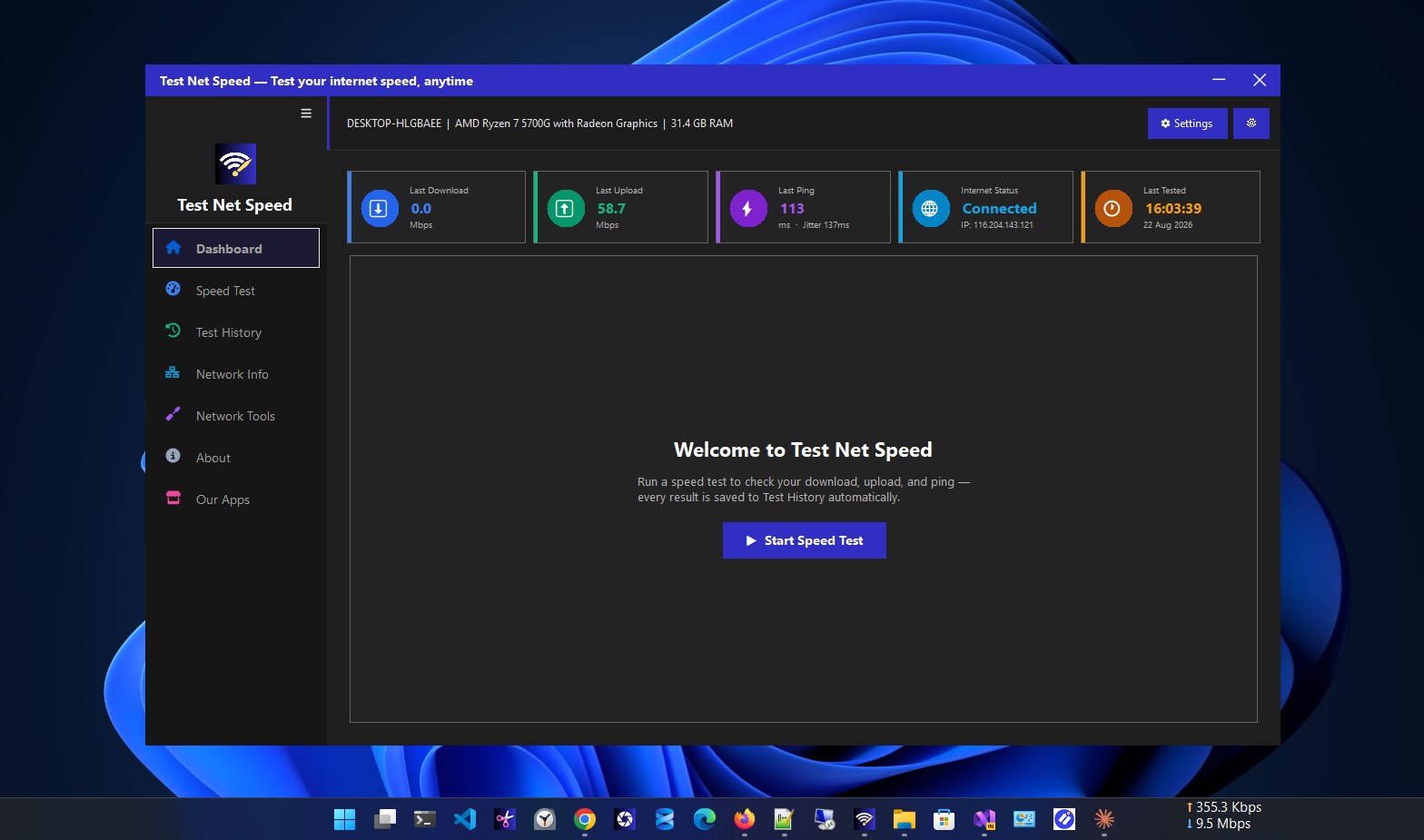Open File Explorer from taskbar
This screenshot has height=840, width=1424.
(x=905, y=819)
